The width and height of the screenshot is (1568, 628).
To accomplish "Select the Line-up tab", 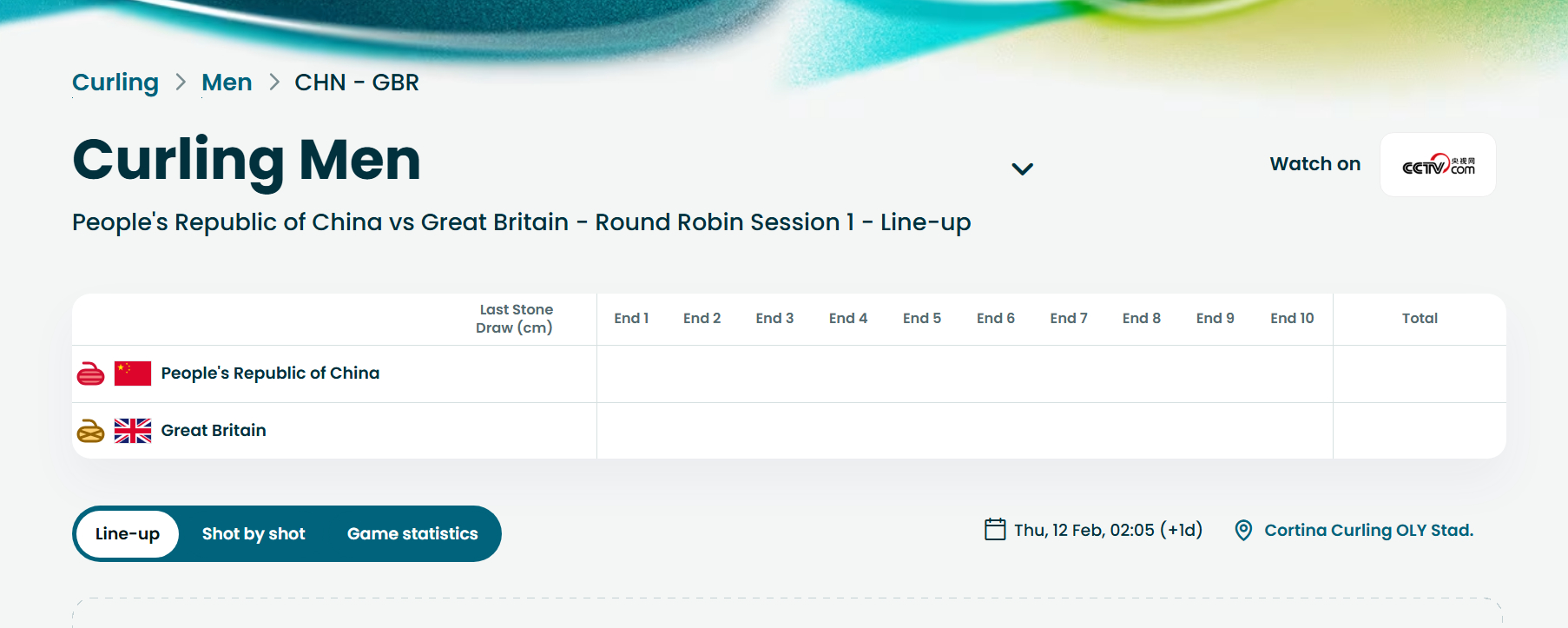I will point(128,534).
